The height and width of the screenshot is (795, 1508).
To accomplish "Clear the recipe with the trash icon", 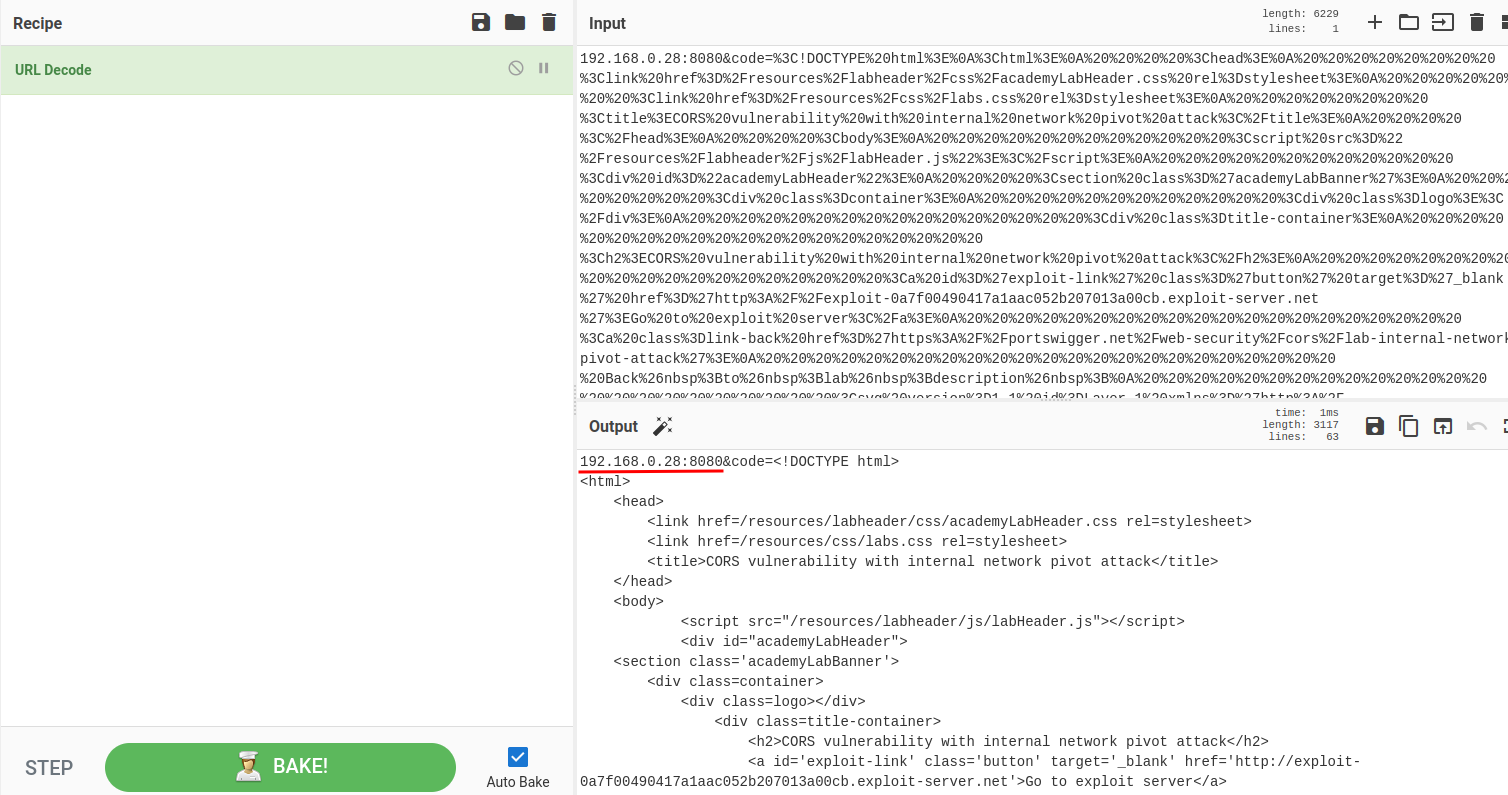I will point(549,23).
